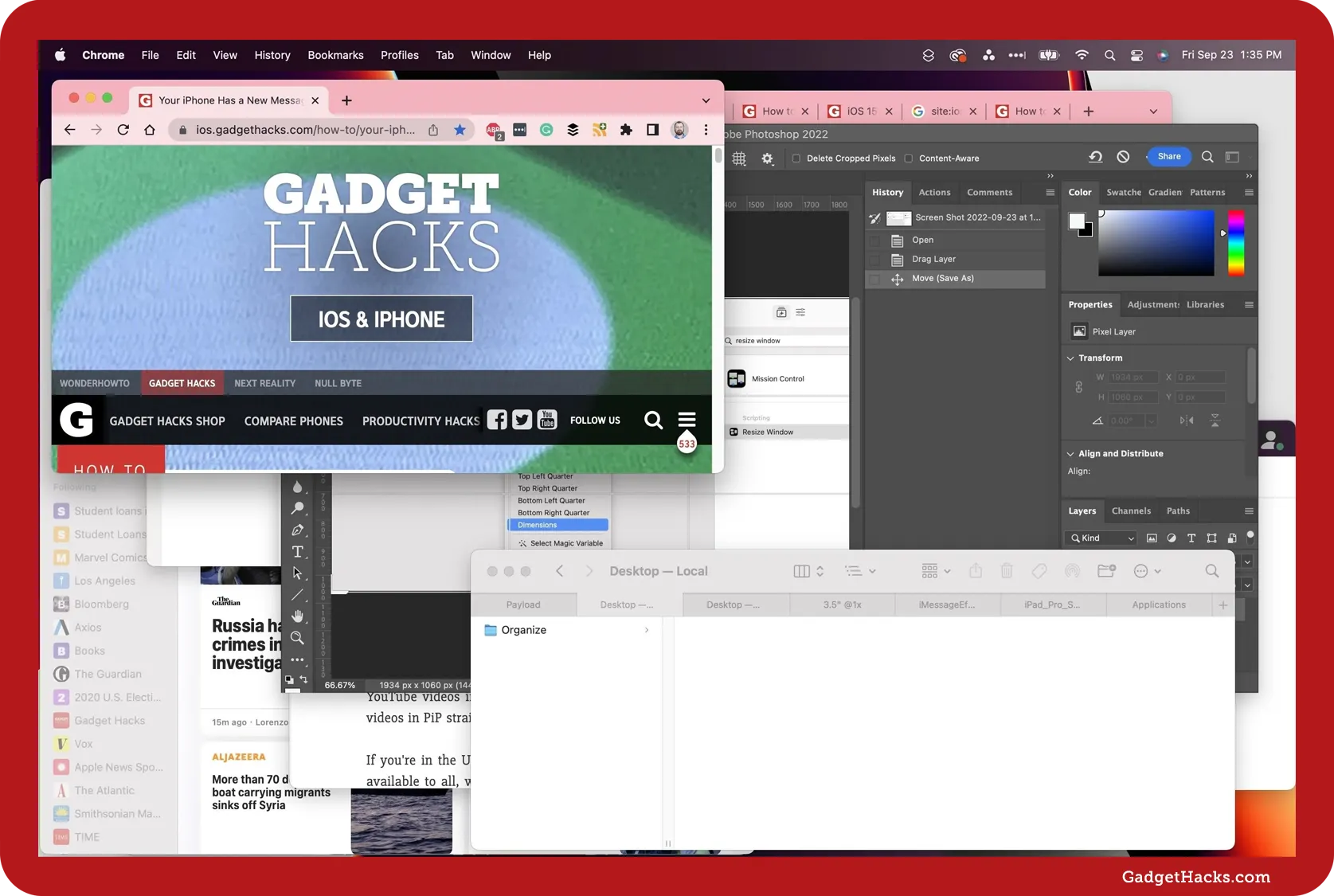Open the Chrome tab search dropdown arrow
Image resolution: width=1334 pixels, height=896 pixels.
(x=706, y=100)
